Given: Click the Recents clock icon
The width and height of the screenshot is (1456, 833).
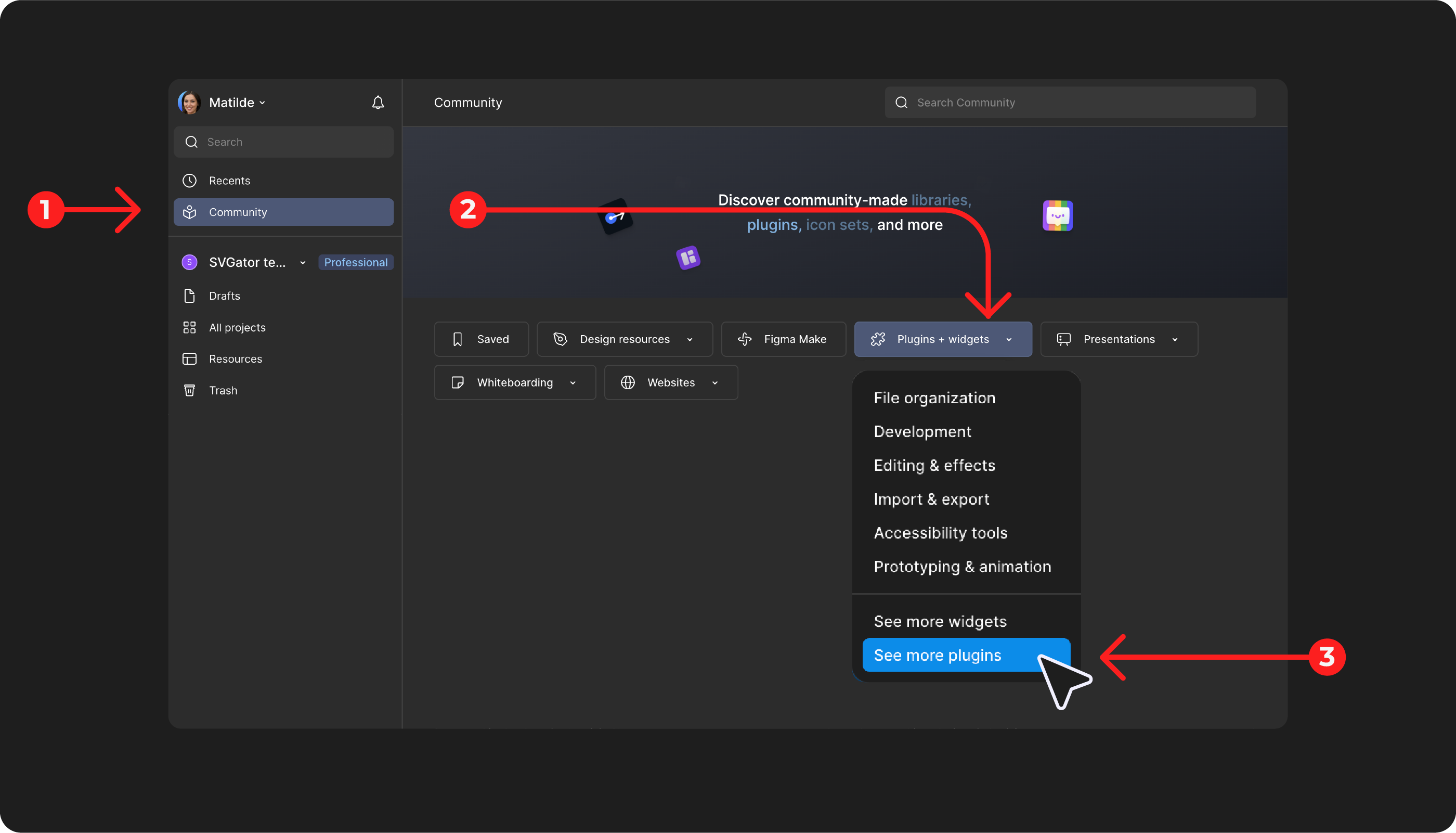Looking at the screenshot, I should (x=190, y=181).
